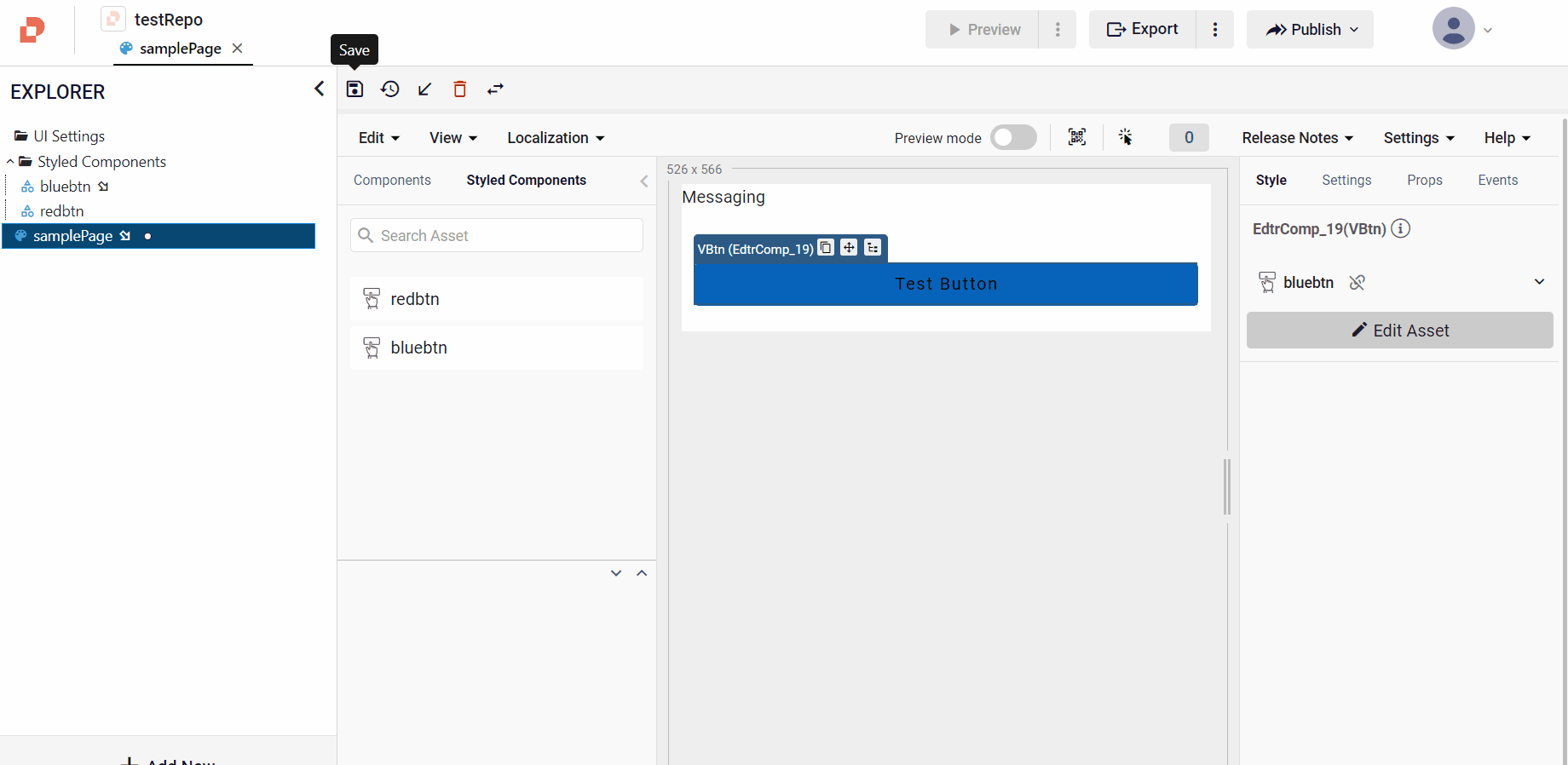The height and width of the screenshot is (765, 1568).
Task: Click the red trash delete icon
Action: [x=460, y=89]
